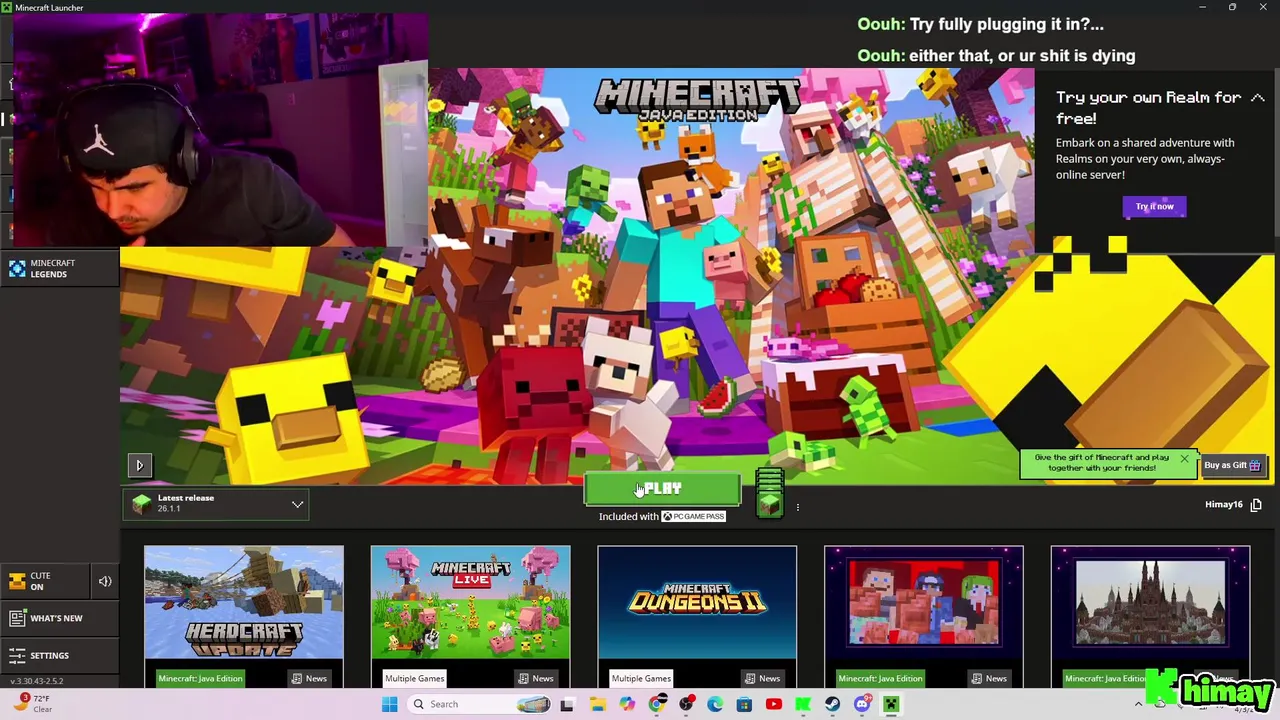Click News tag on three characters card
The height and width of the screenshot is (720, 1280).
(988, 679)
